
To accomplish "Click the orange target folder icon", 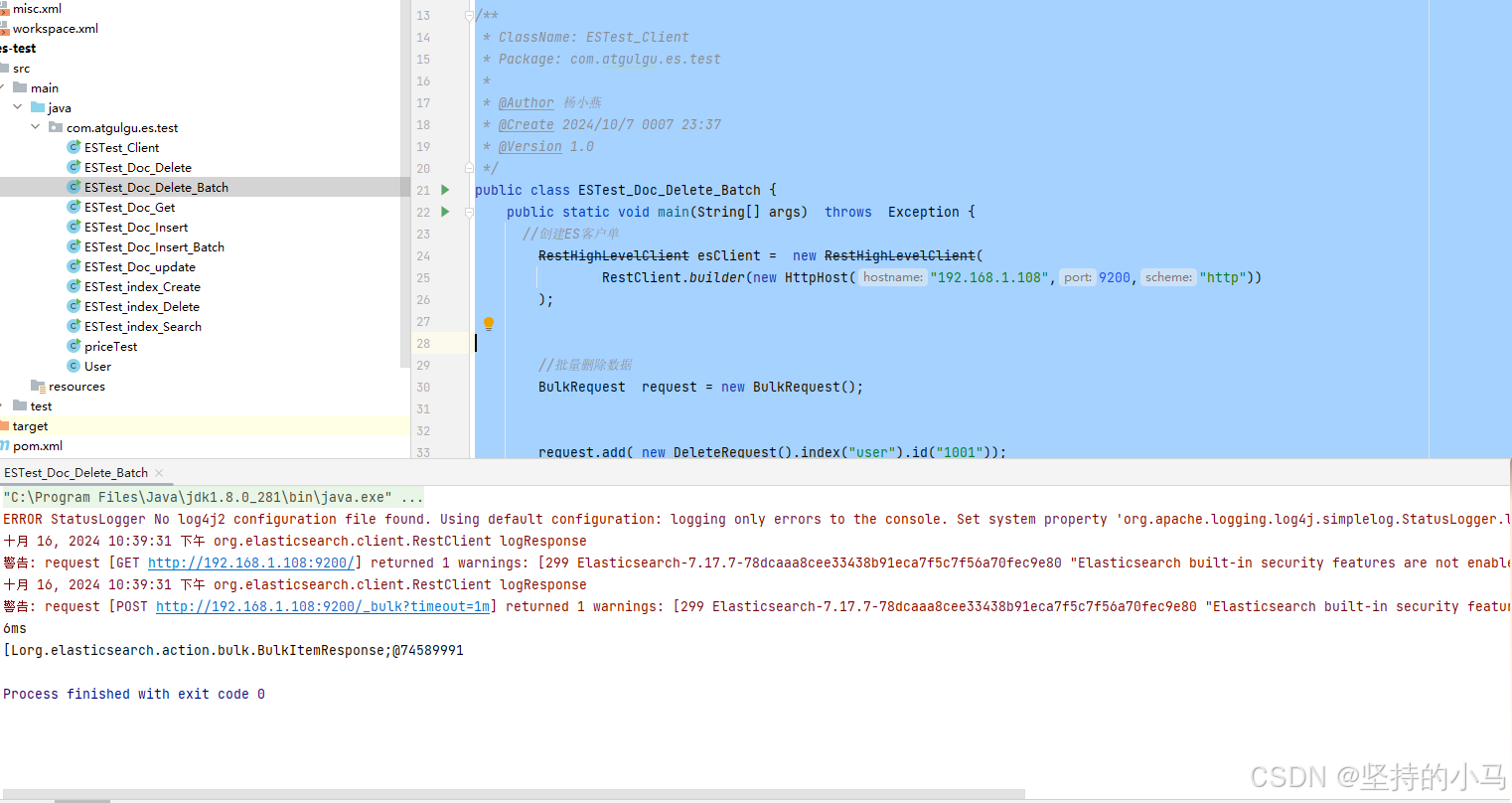I will tap(4, 425).
